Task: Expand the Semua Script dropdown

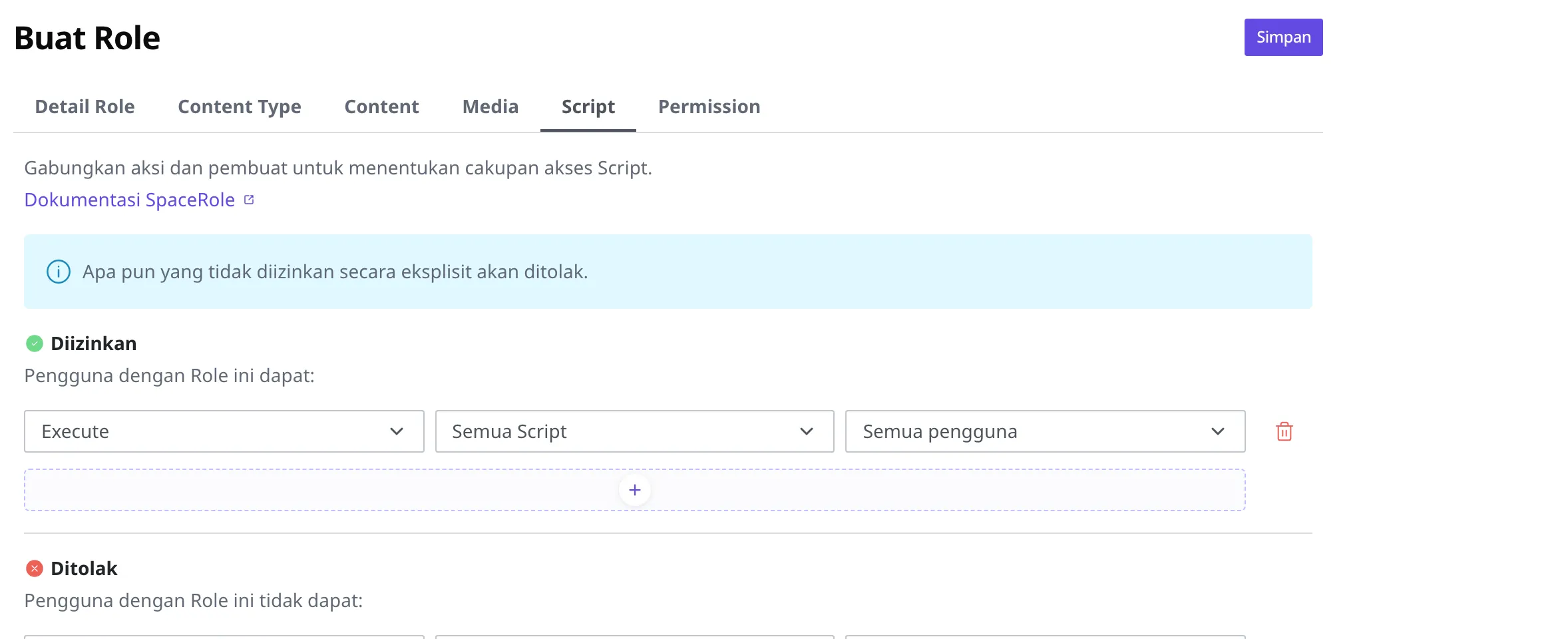Action: click(635, 431)
